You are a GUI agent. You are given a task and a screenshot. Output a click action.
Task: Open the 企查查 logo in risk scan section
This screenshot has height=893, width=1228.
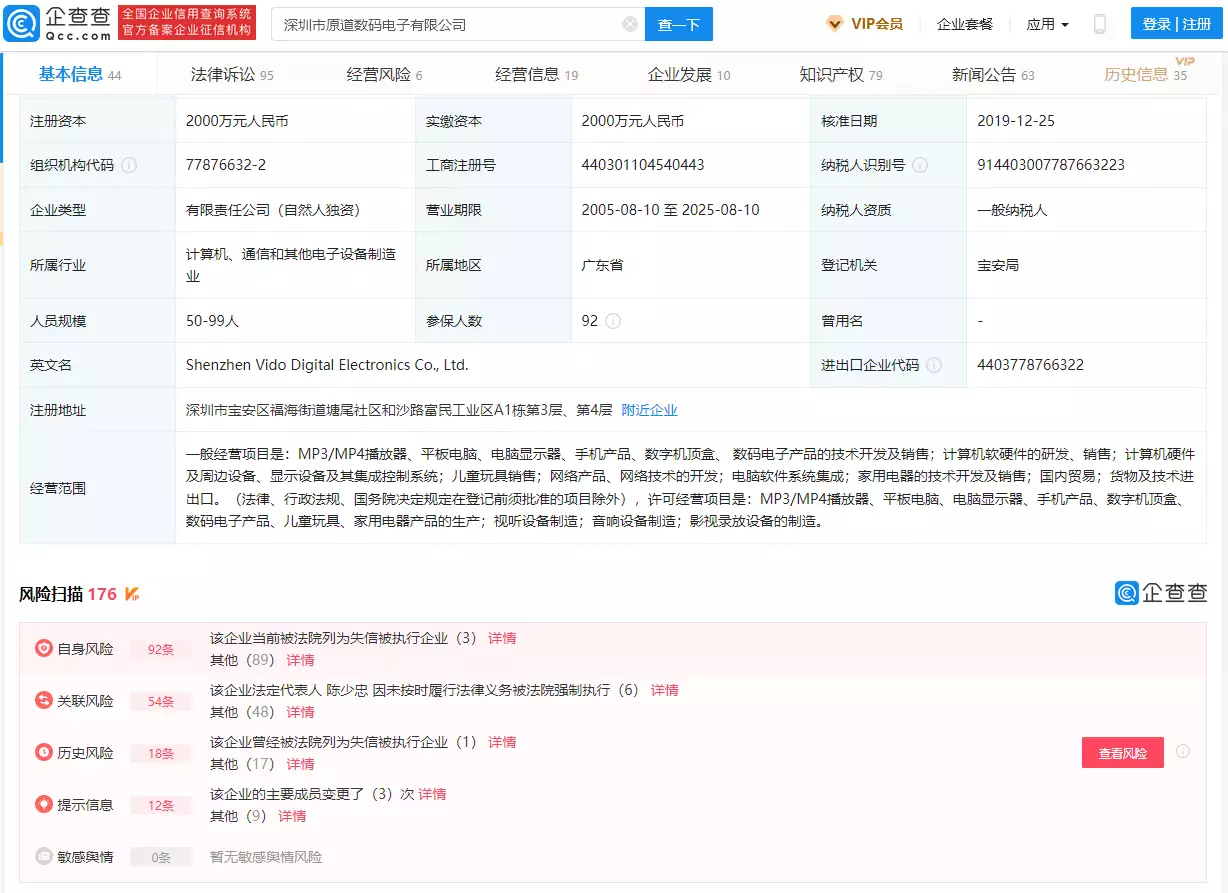1161,593
